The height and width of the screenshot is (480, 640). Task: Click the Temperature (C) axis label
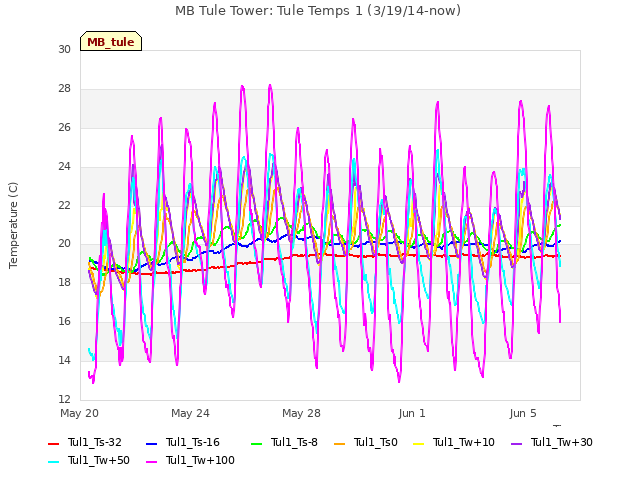[x=13, y=225]
